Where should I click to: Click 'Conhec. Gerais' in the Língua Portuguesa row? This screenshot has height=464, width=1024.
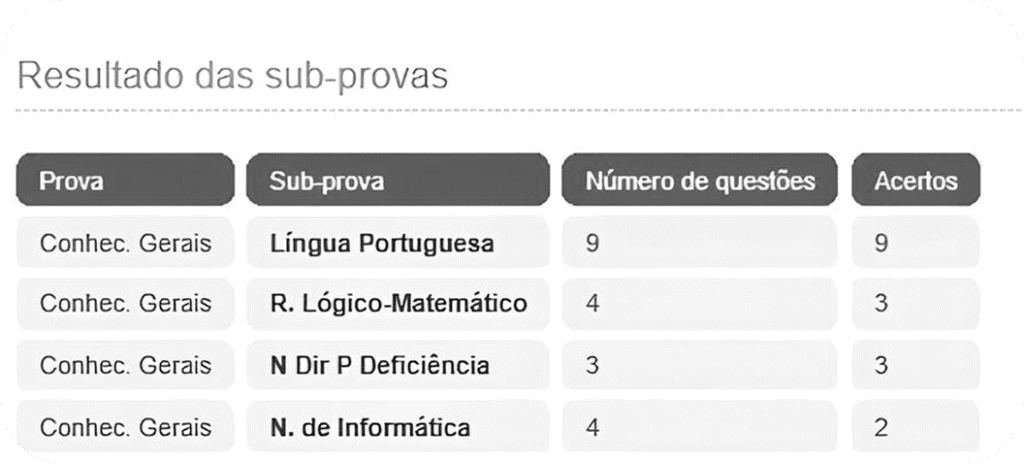(125, 243)
